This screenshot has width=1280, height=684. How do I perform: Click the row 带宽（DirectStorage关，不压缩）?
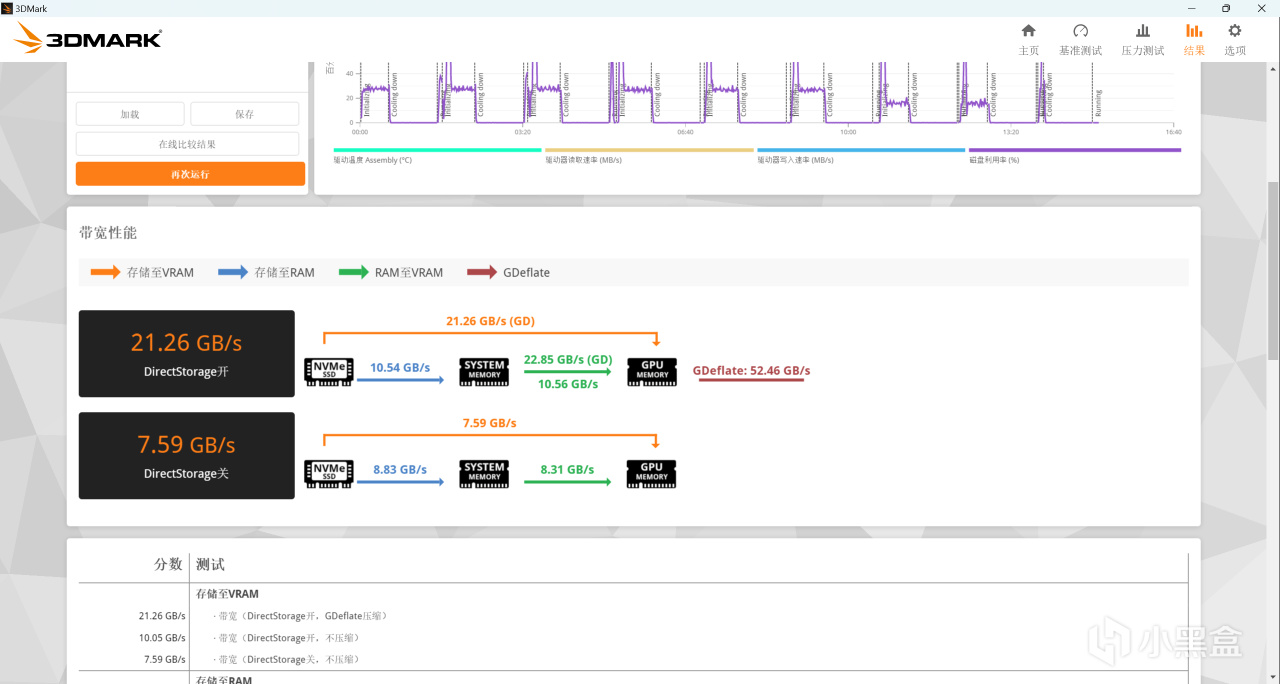(288, 660)
